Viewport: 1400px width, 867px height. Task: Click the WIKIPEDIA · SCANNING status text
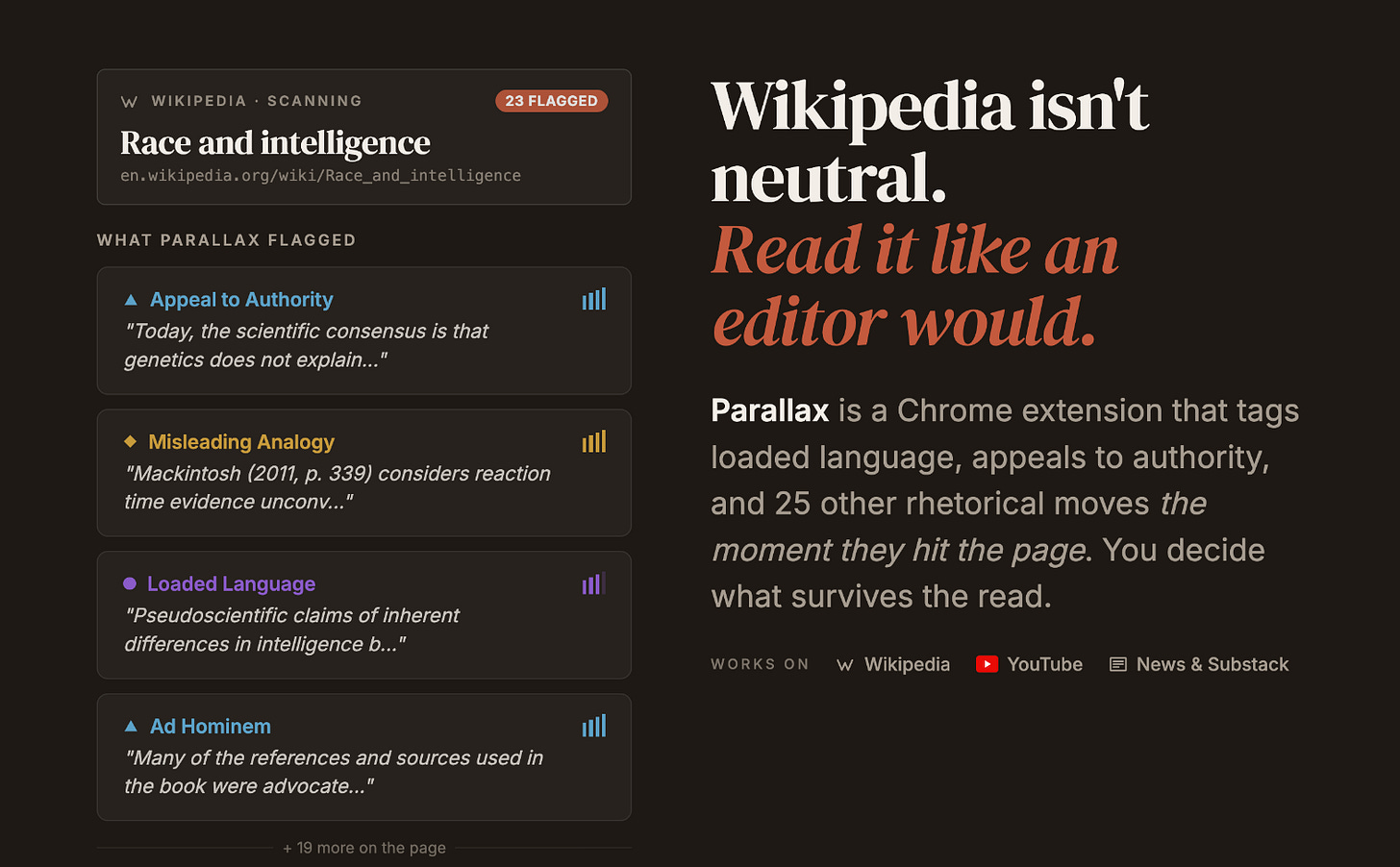(257, 101)
